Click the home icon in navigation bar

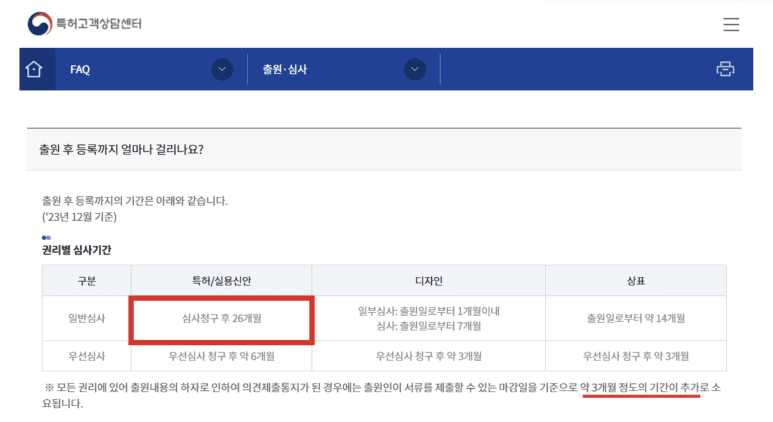34,69
